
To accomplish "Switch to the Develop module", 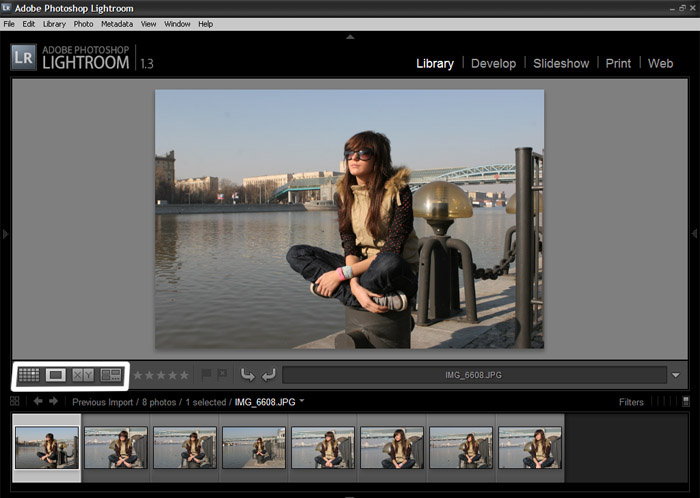I will [x=493, y=63].
